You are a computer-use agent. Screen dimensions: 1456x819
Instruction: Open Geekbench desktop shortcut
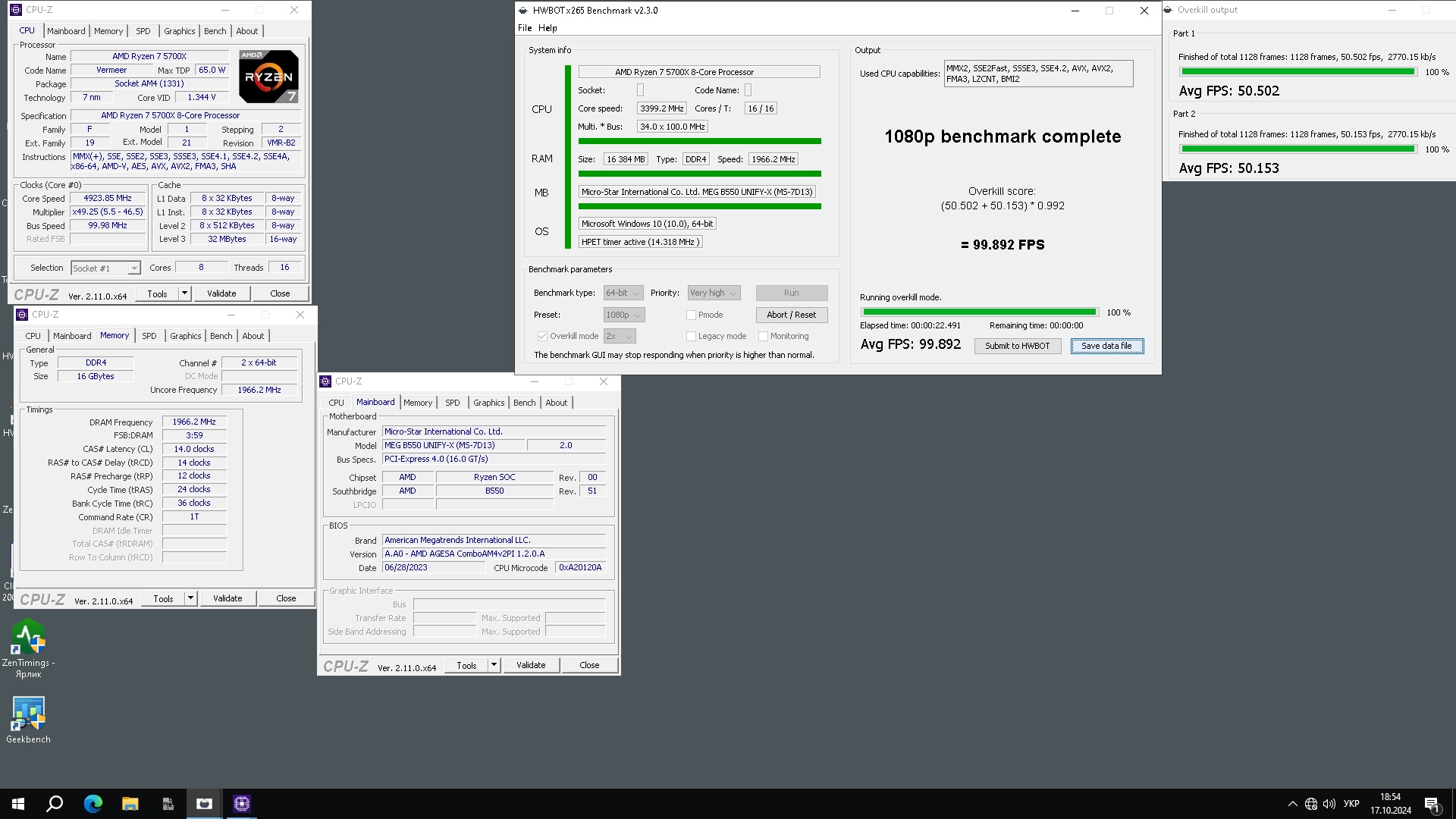(x=28, y=720)
